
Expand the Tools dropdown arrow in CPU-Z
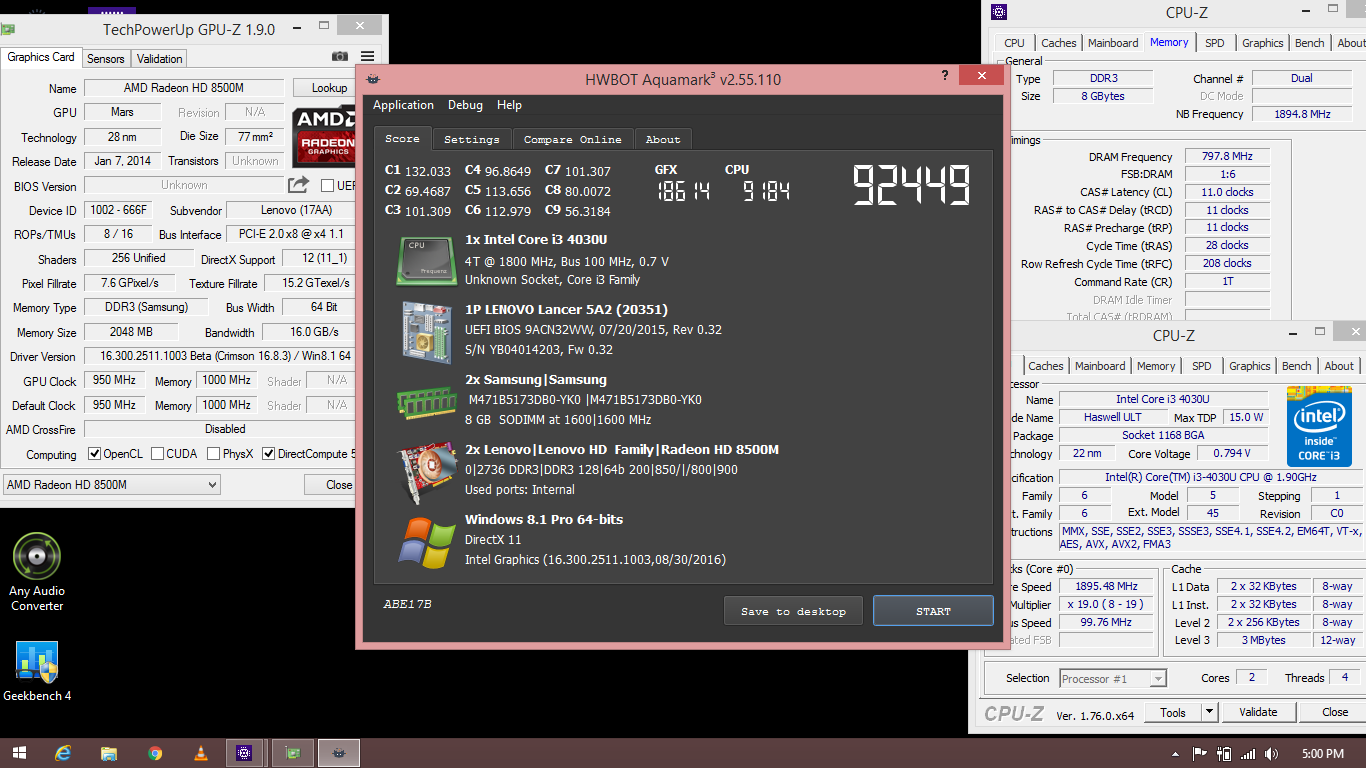click(x=1209, y=712)
